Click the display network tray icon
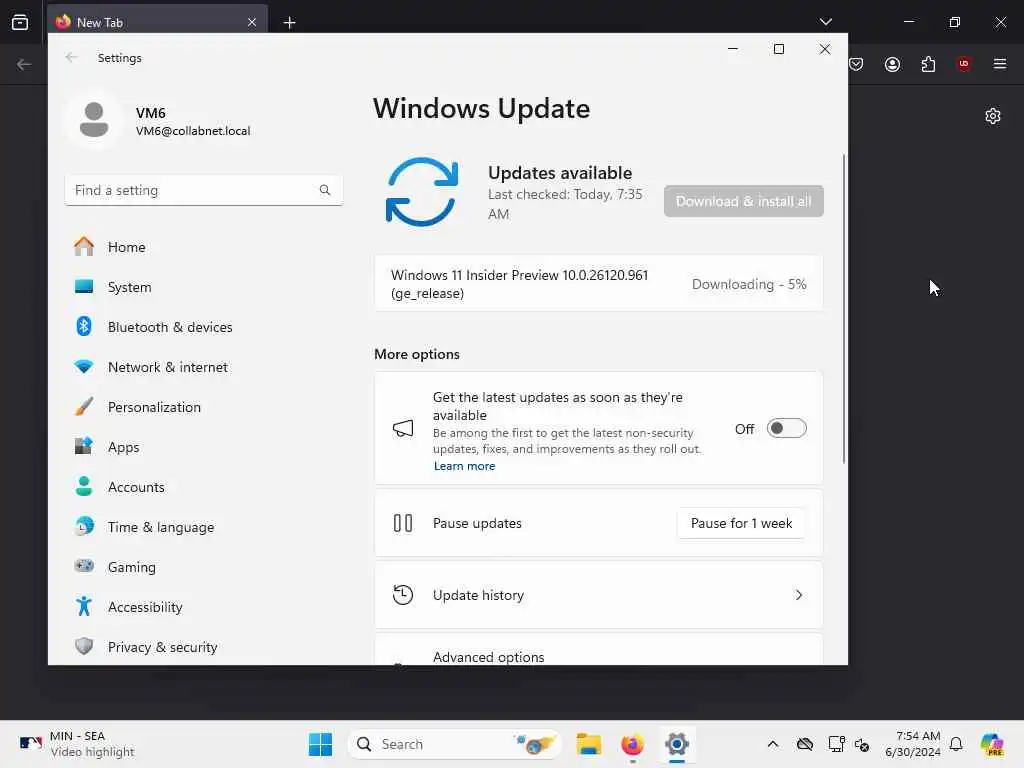This screenshot has width=1024, height=768. 836,744
